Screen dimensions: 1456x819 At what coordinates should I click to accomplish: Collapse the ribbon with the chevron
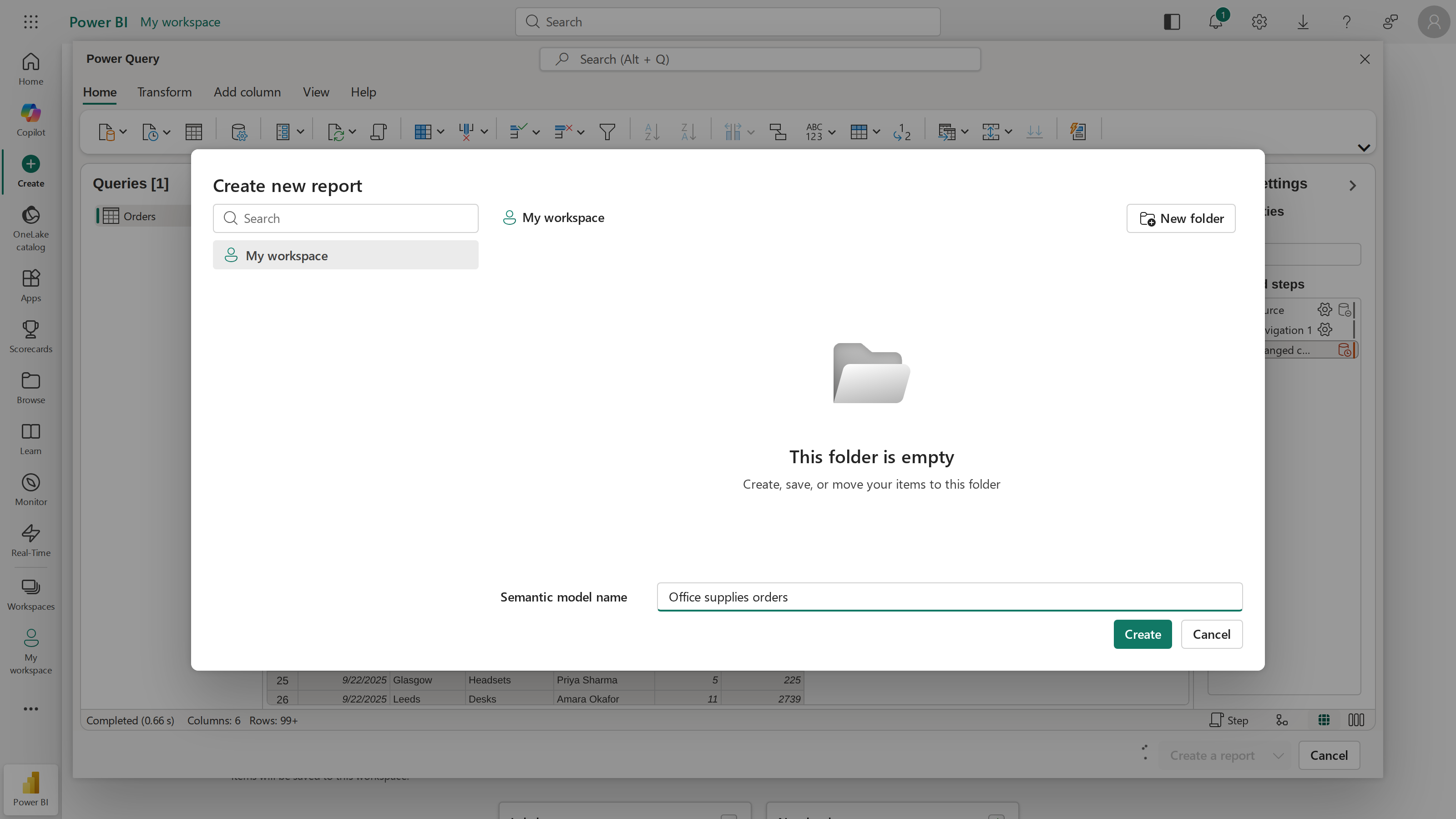(1364, 147)
